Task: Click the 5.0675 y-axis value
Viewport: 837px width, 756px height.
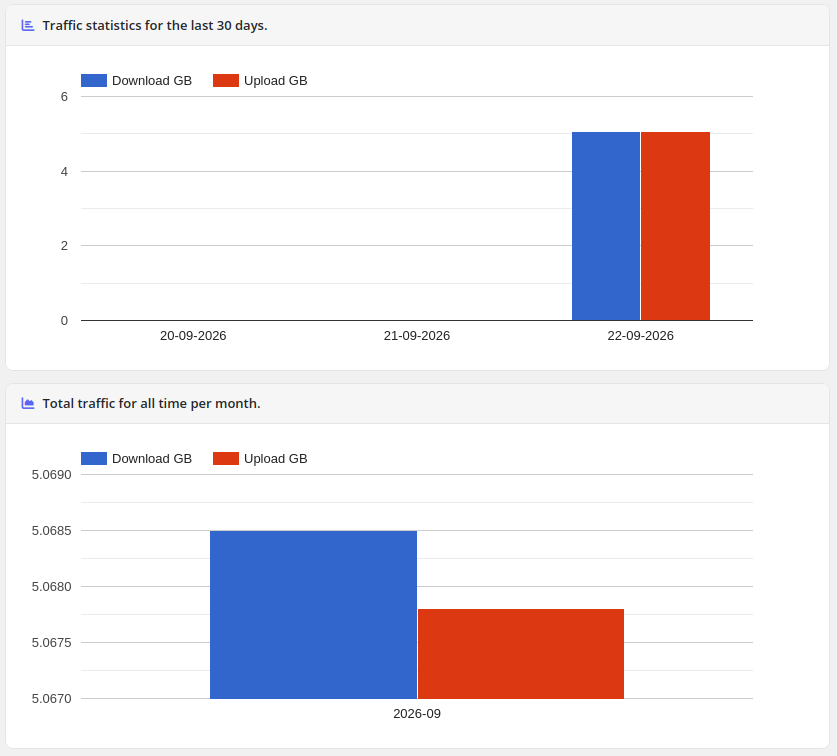Action: coord(51,643)
